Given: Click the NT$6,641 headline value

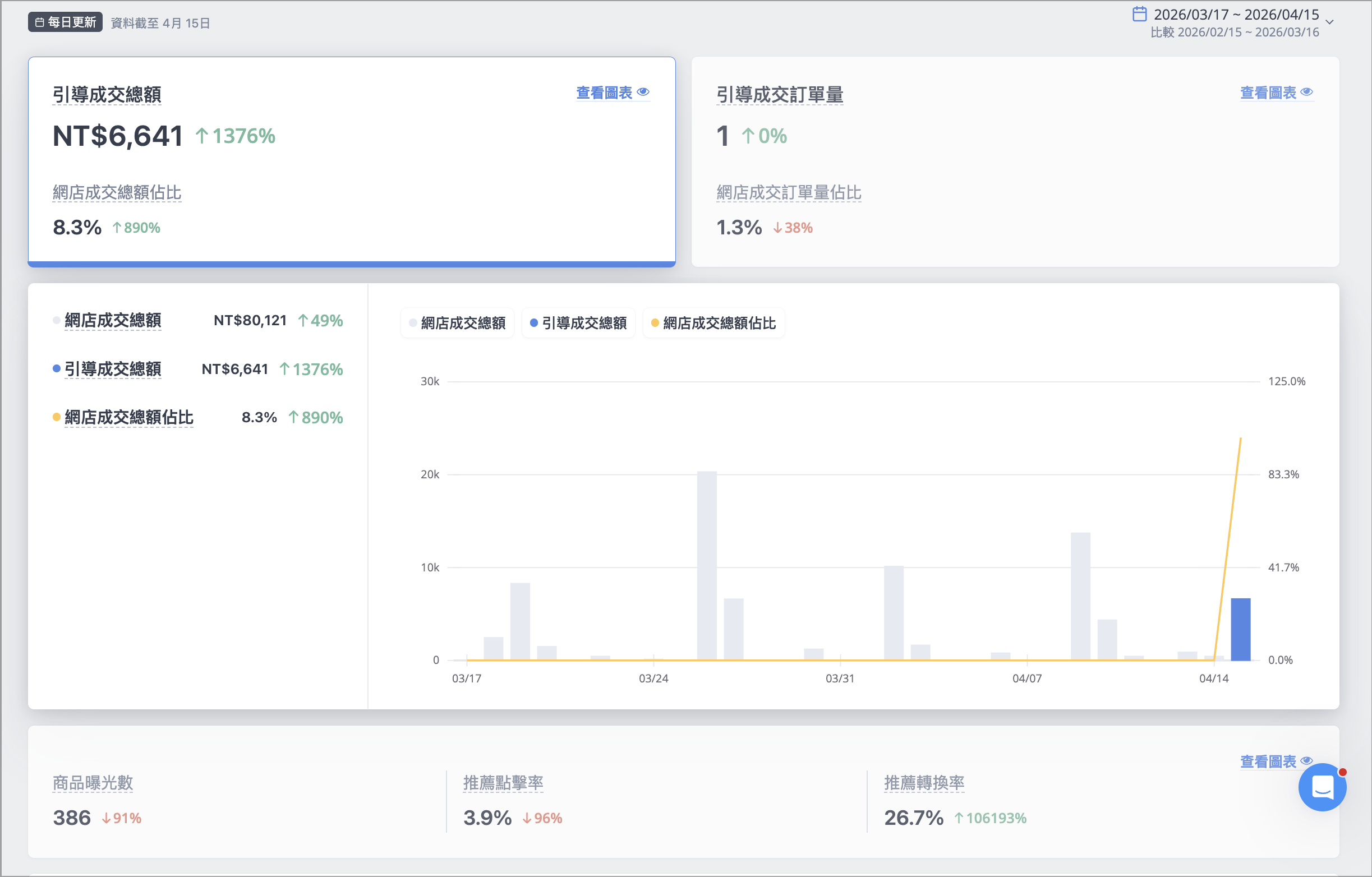Looking at the screenshot, I should click(118, 136).
